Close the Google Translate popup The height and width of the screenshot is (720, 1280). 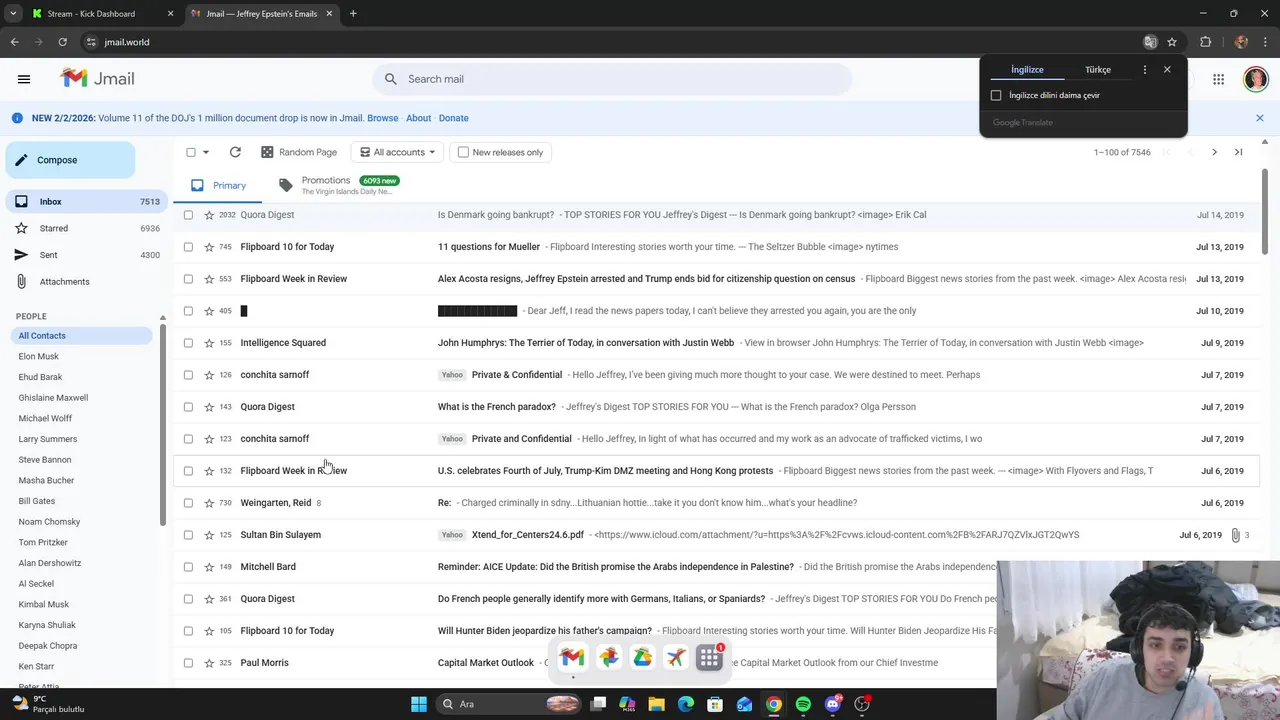click(x=1167, y=70)
